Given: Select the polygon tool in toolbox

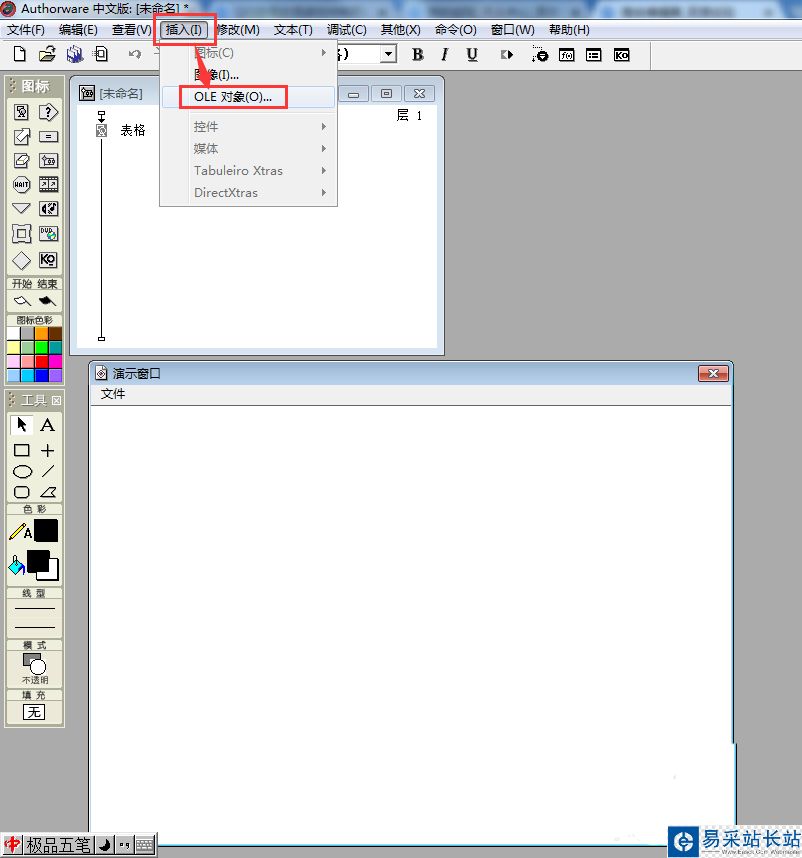Looking at the screenshot, I should [x=48, y=492].
